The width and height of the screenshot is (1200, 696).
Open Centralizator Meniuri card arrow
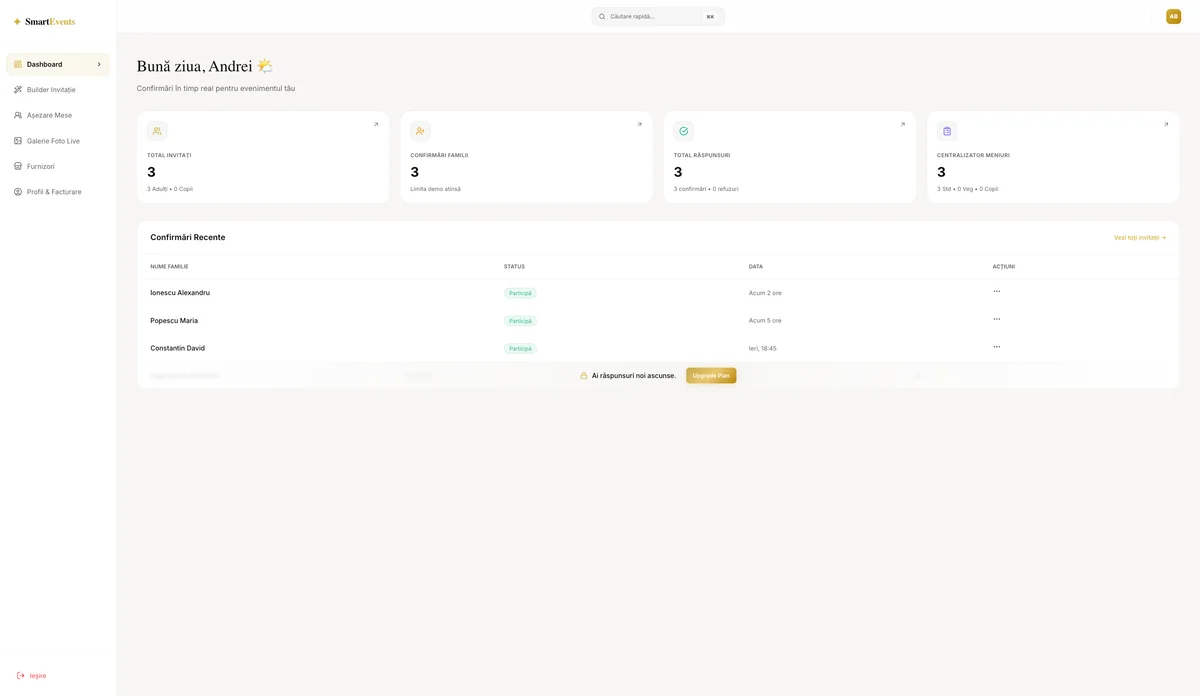coord(1165,125)
